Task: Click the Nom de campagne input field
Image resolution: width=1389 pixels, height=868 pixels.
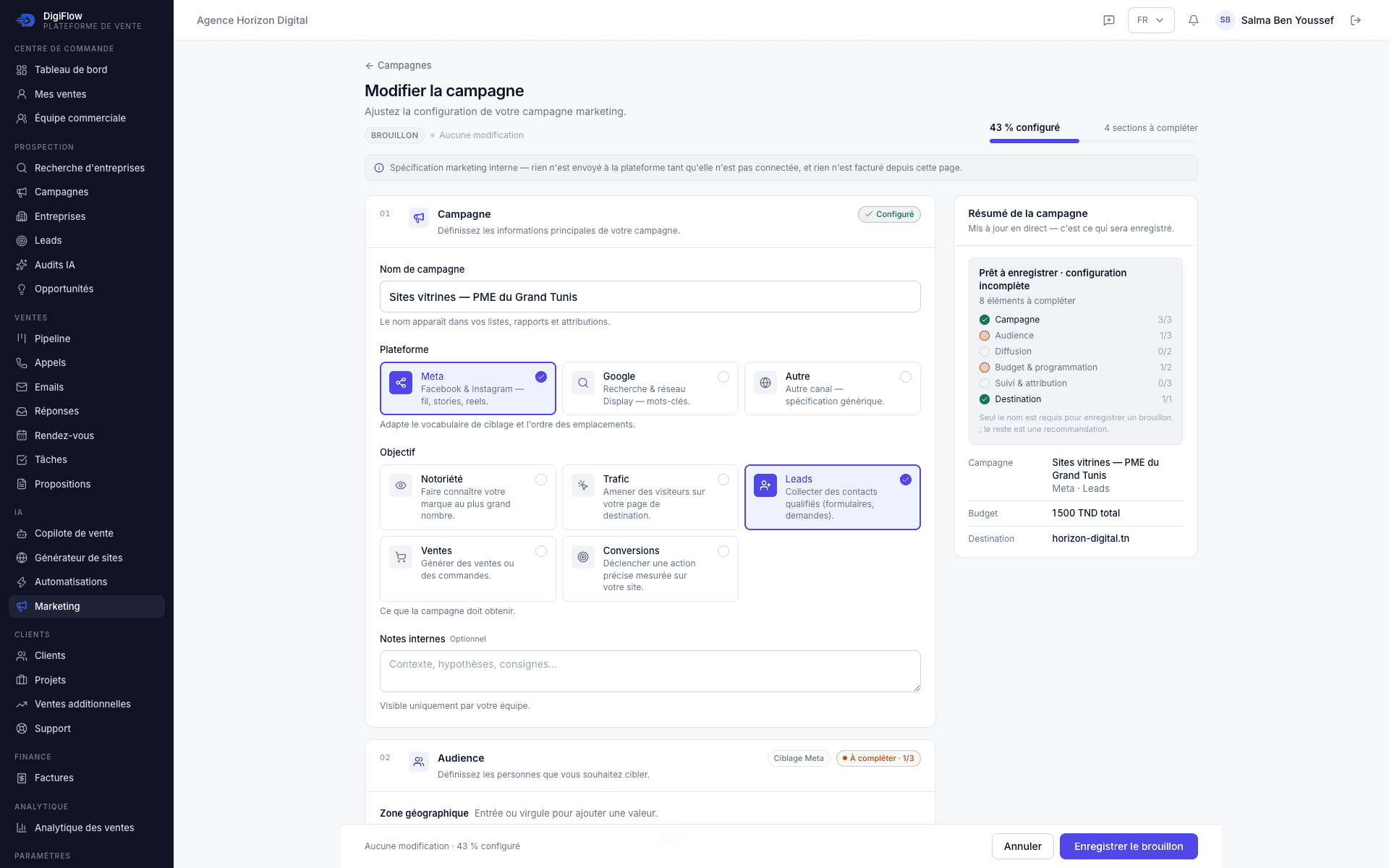Action: pos(650,297)
